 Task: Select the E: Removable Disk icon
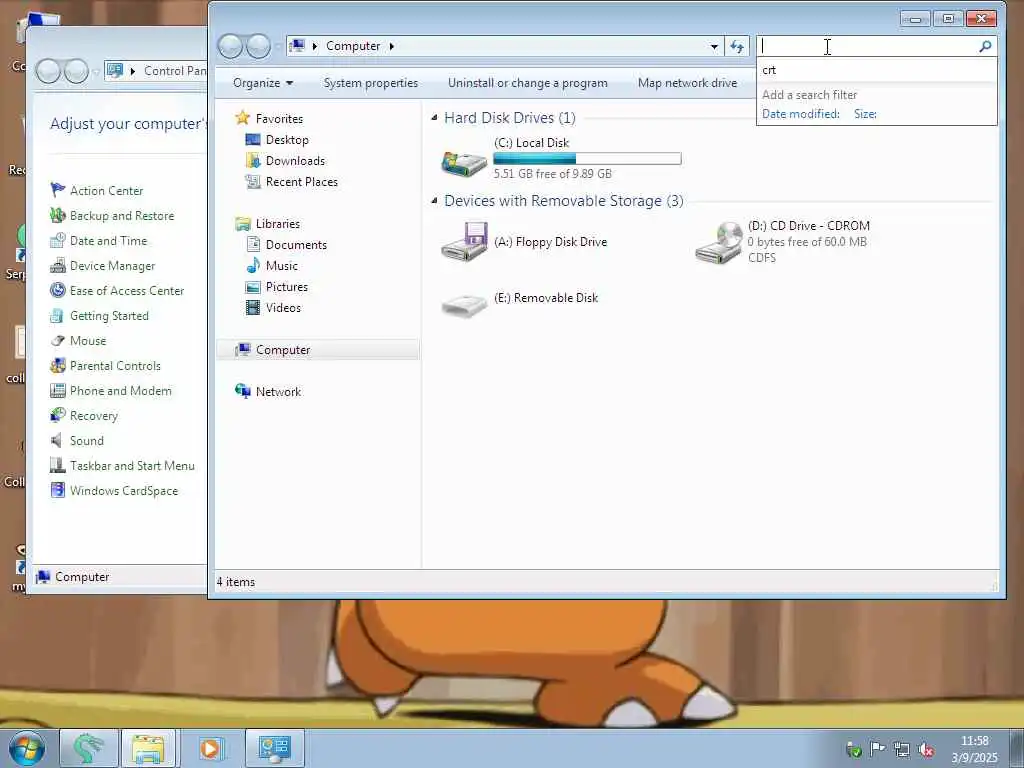point(464,305)
